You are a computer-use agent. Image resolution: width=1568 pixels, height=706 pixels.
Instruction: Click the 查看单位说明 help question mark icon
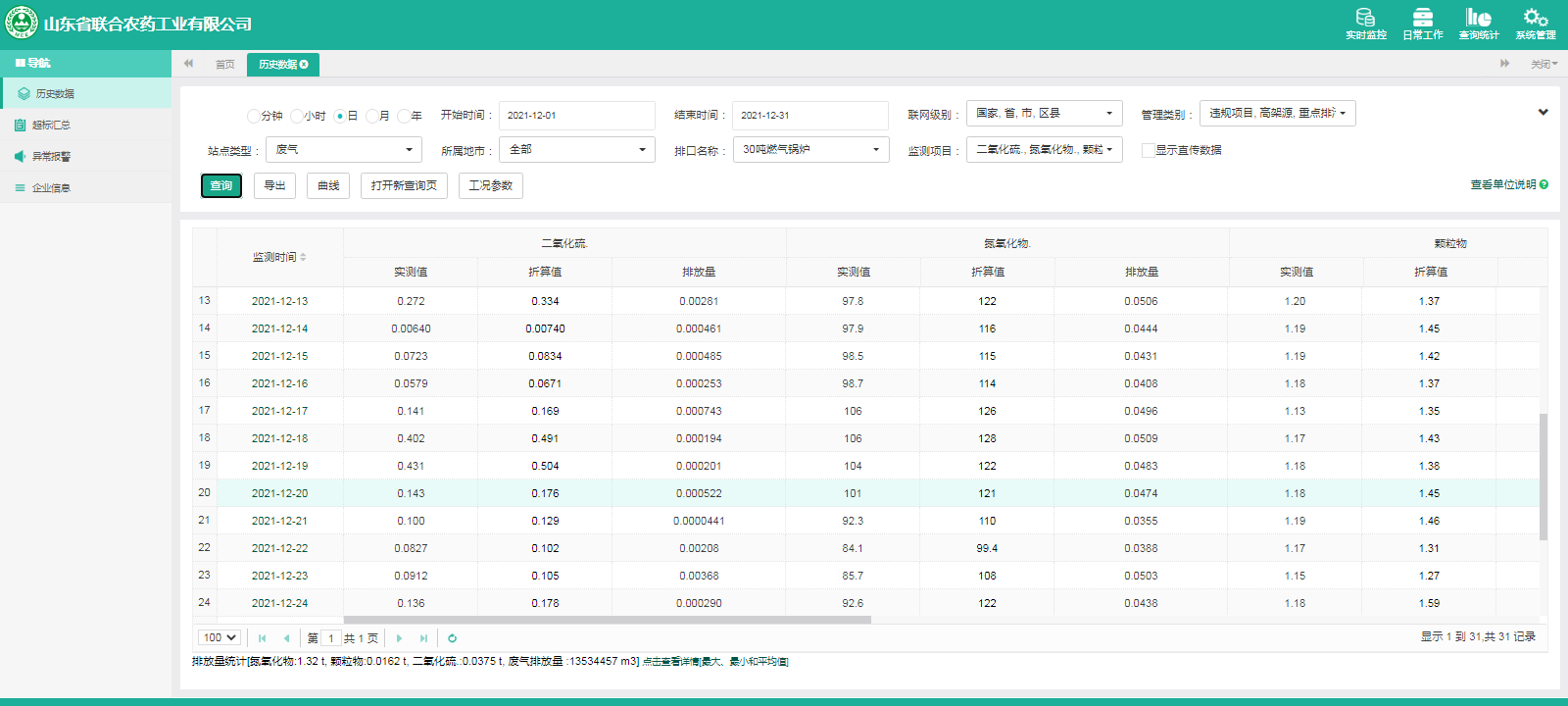point(1543,184)
